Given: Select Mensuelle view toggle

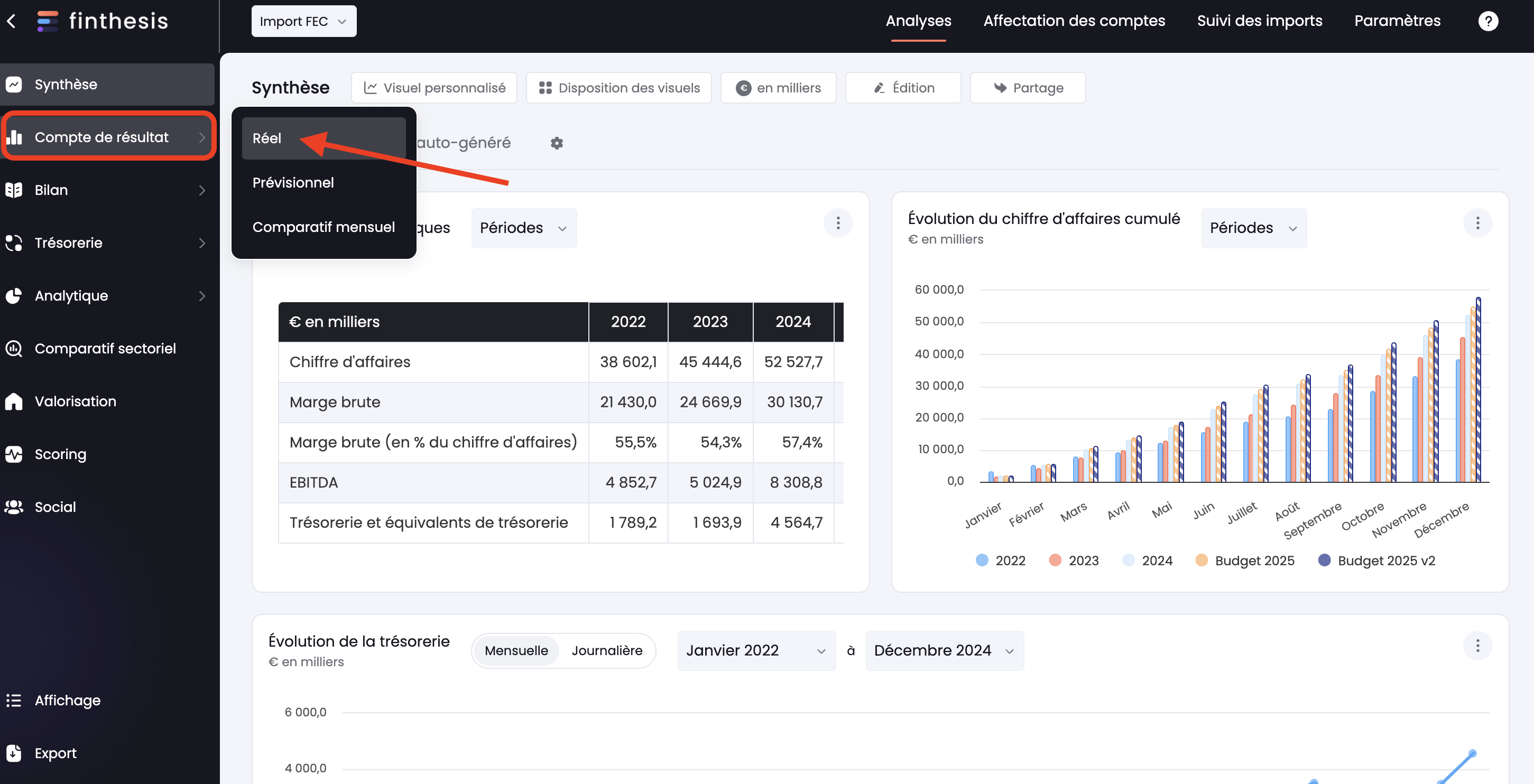Looking at the screenshot, I should [516, 651].
